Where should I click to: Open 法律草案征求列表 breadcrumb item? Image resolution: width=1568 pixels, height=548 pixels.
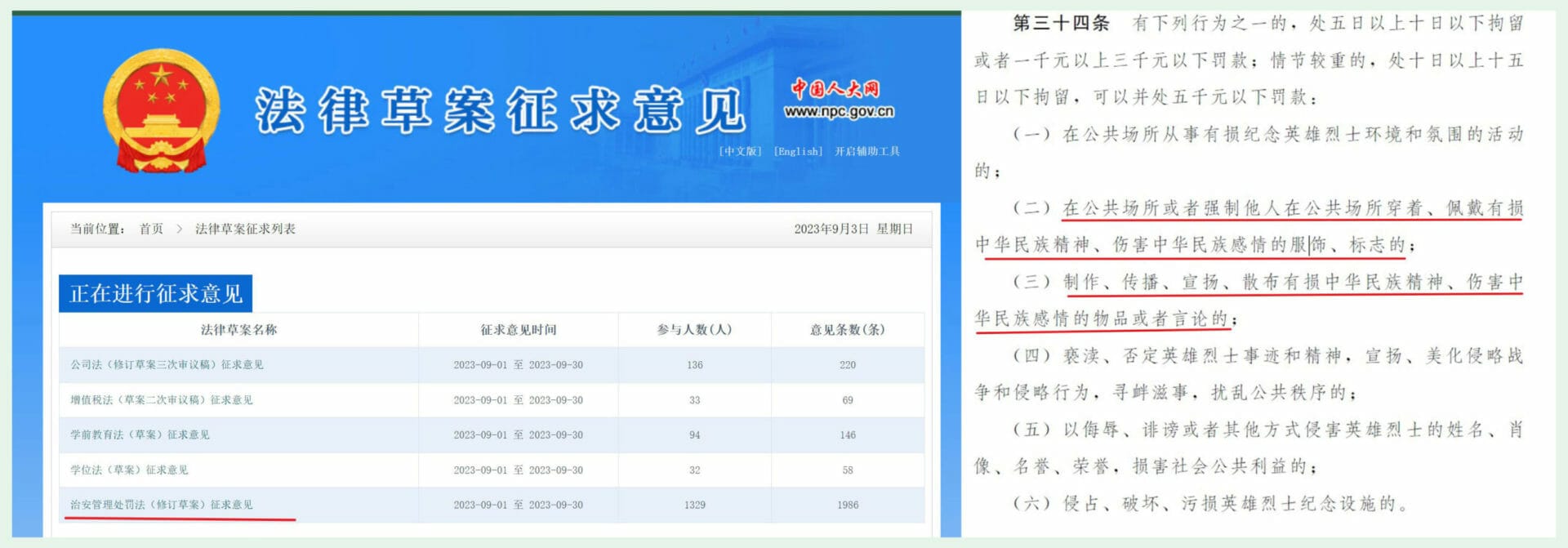tap(245, 229)
